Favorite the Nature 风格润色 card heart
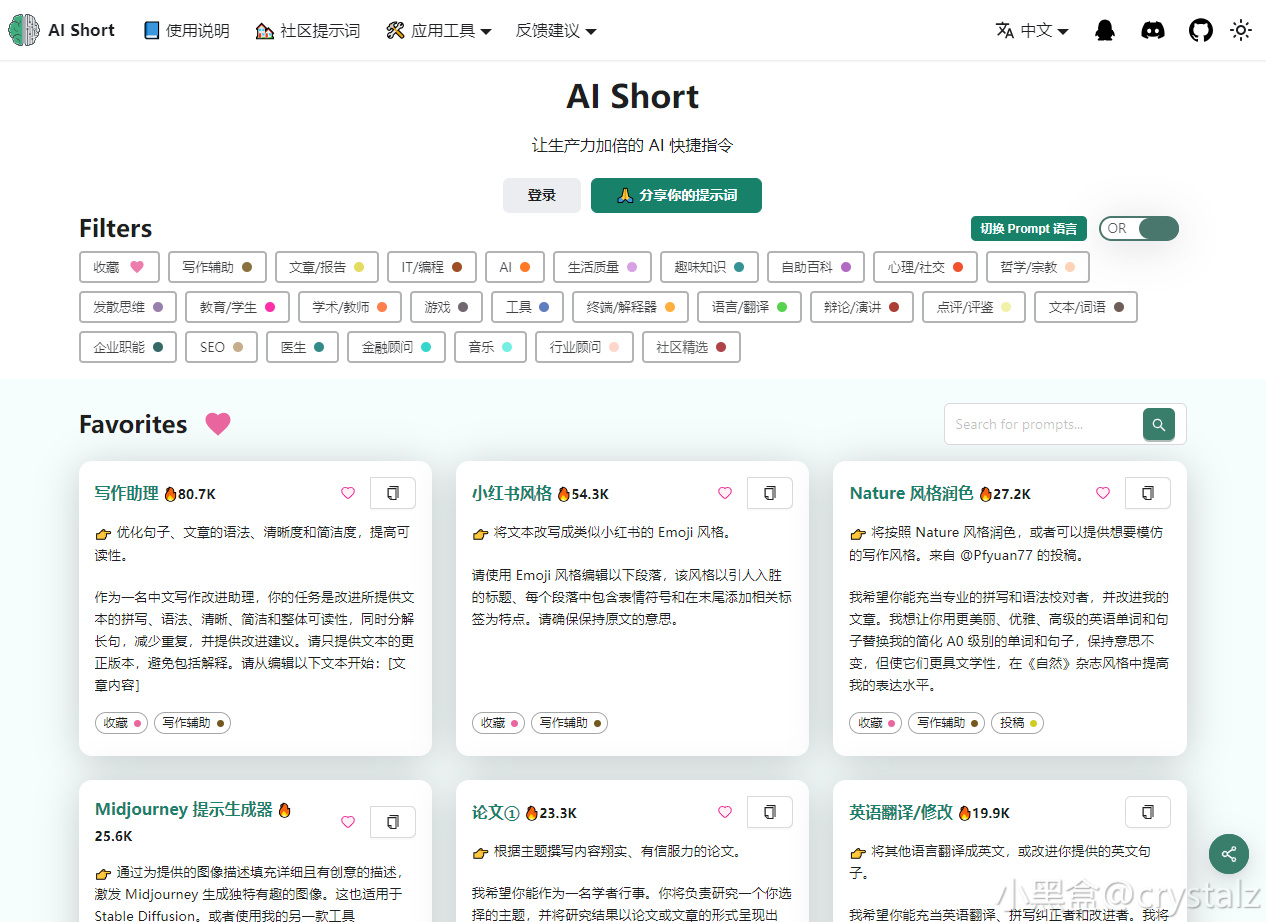Image resolution: width=1266 pixels, height=922 pixels. click(1103, 493)
